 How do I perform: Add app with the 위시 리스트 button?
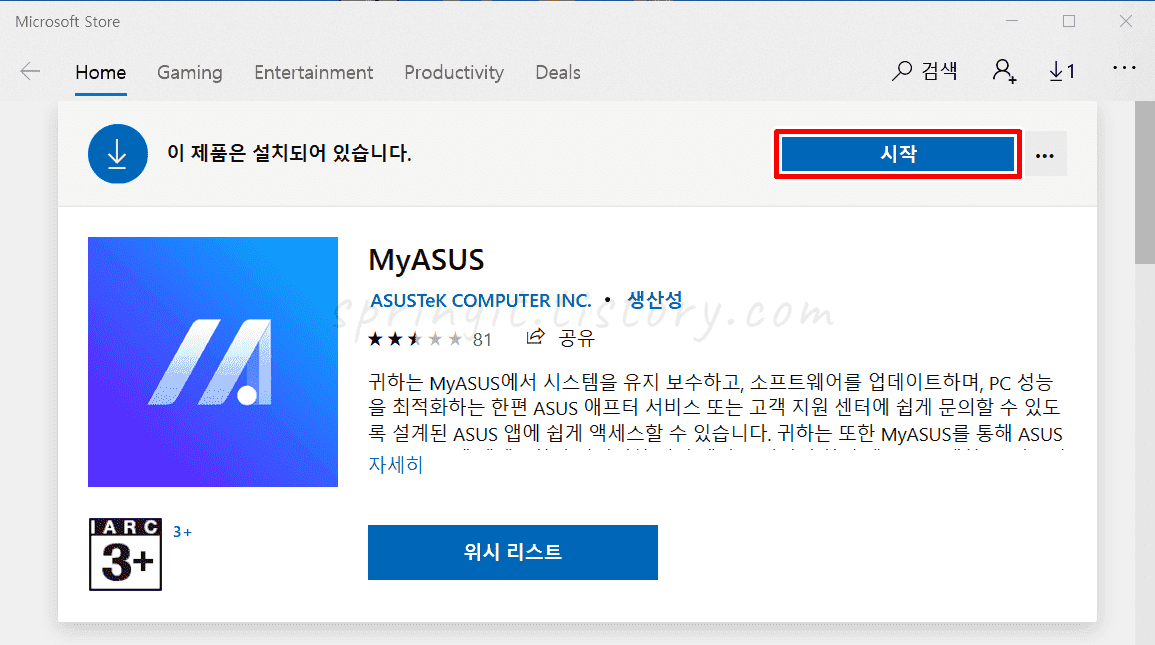click(513, 552)
